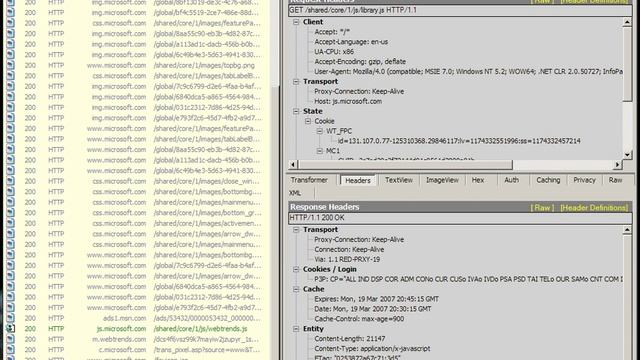This screenshot has width=640, height=360.
Task: Click the icon on css activemen image row
Action: (x=10, y=223)
